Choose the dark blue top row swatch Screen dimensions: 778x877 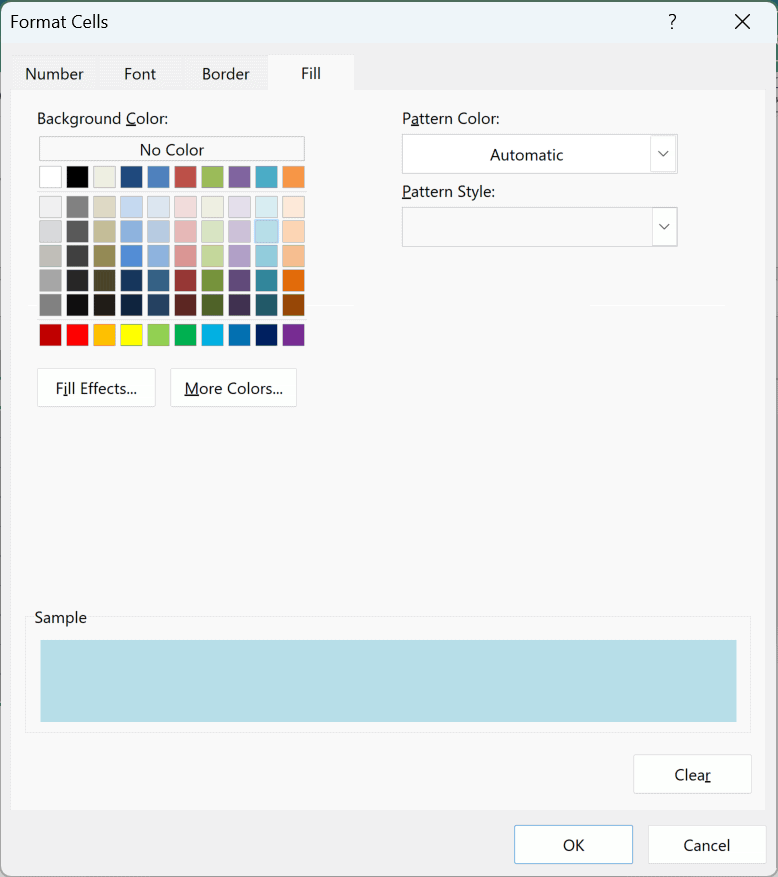point(131,177)
